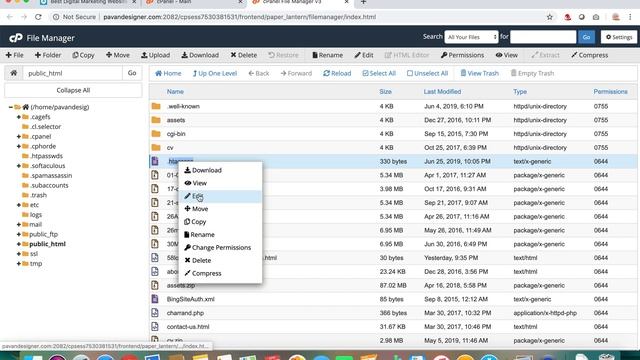640x360 pixels.
Task: Click Upload in the toolbar
Action: [156, 55]
